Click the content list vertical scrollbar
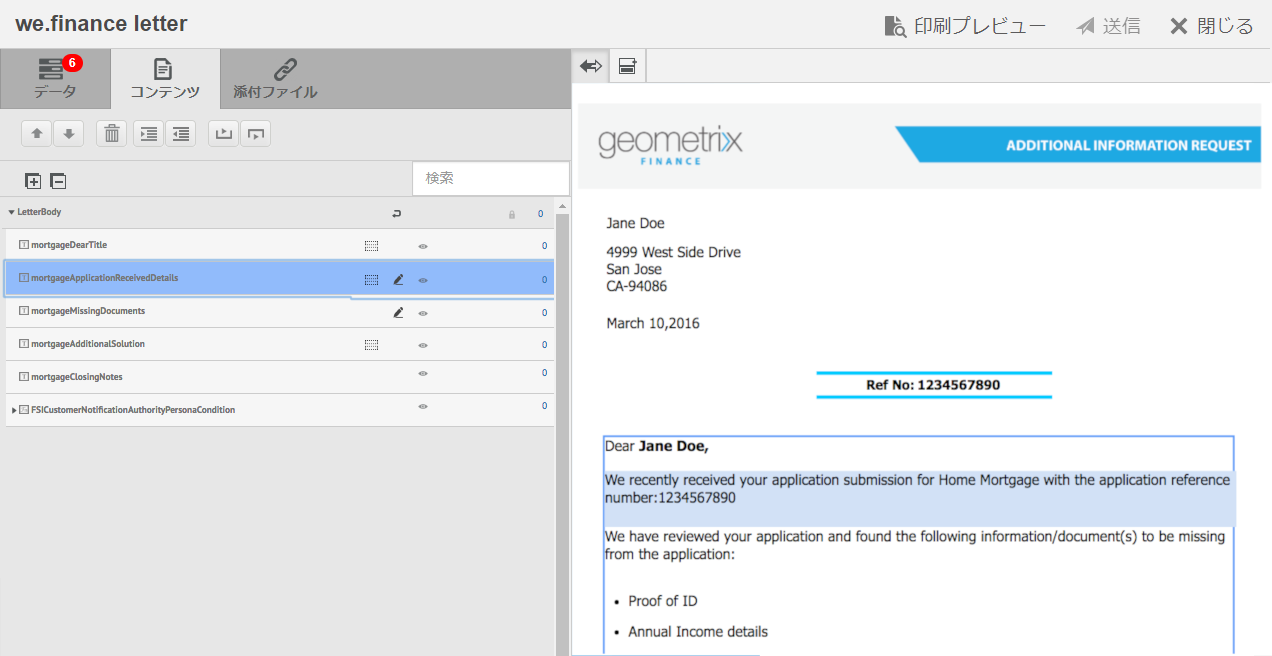Image resolution: width=1272 pixels, height=656 pixels. pyautogui.click(x=561, y=434)
